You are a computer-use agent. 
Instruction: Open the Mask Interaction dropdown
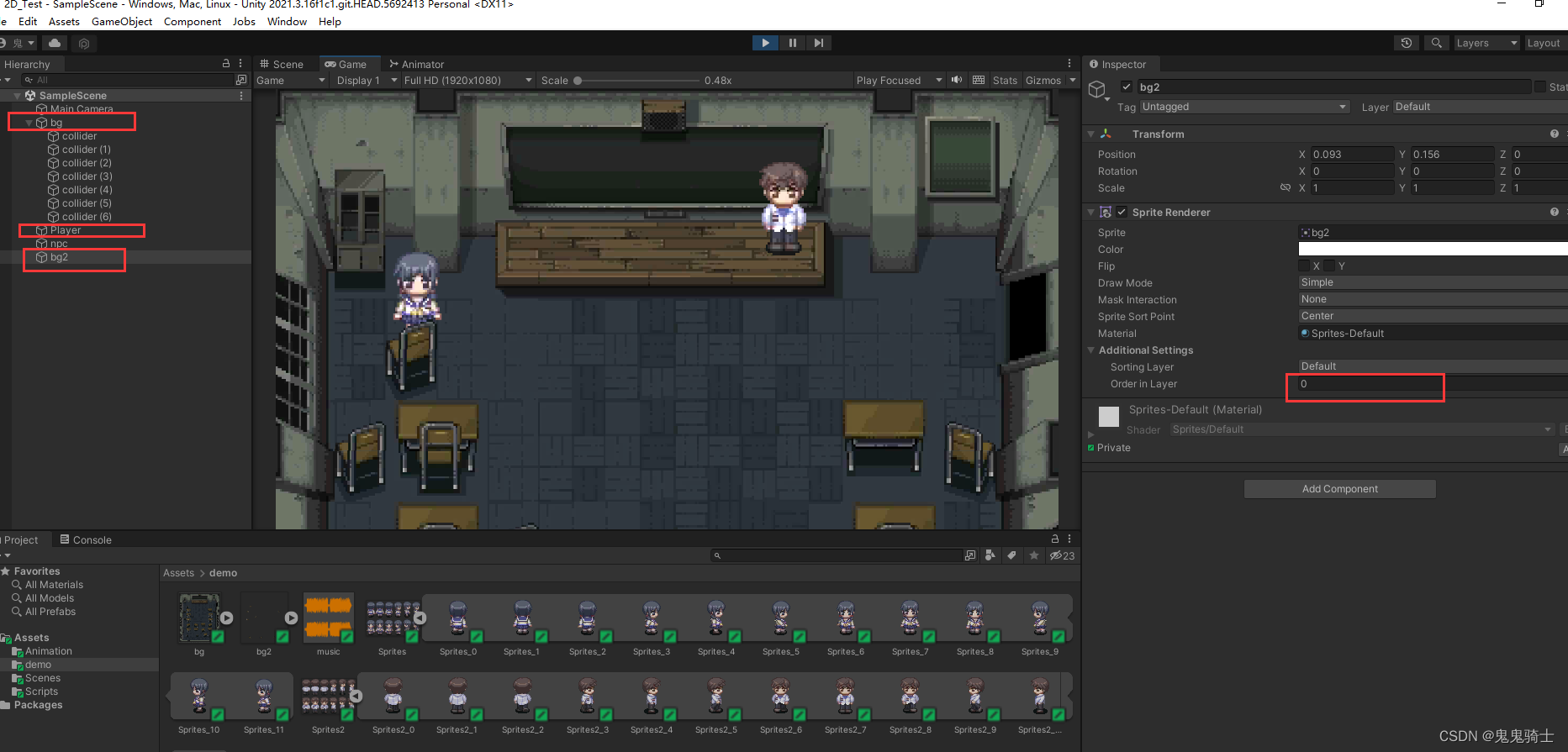[1433, 300]
